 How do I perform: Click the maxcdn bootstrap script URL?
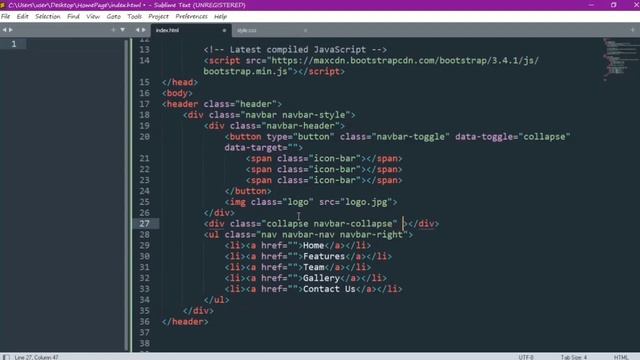405,60
